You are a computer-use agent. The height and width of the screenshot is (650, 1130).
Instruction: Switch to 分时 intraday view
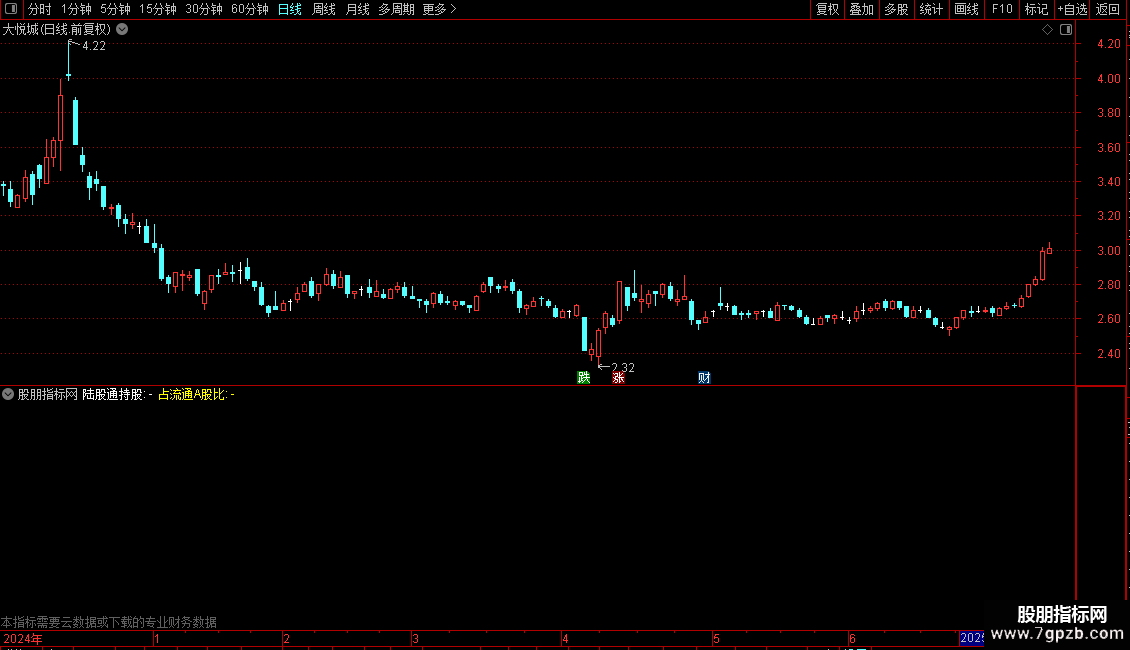point(40,9)
